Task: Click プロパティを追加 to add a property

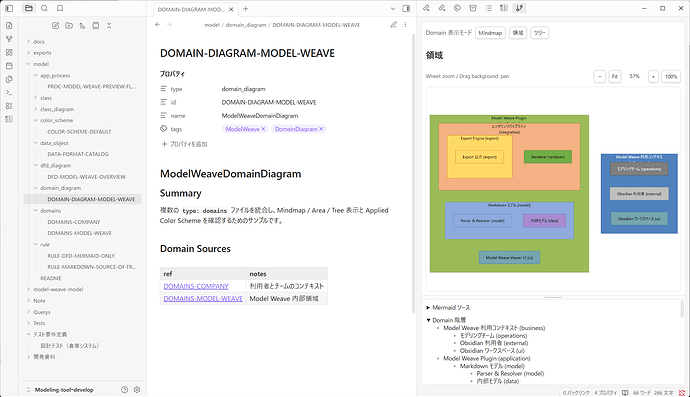Action: point(184,144)
